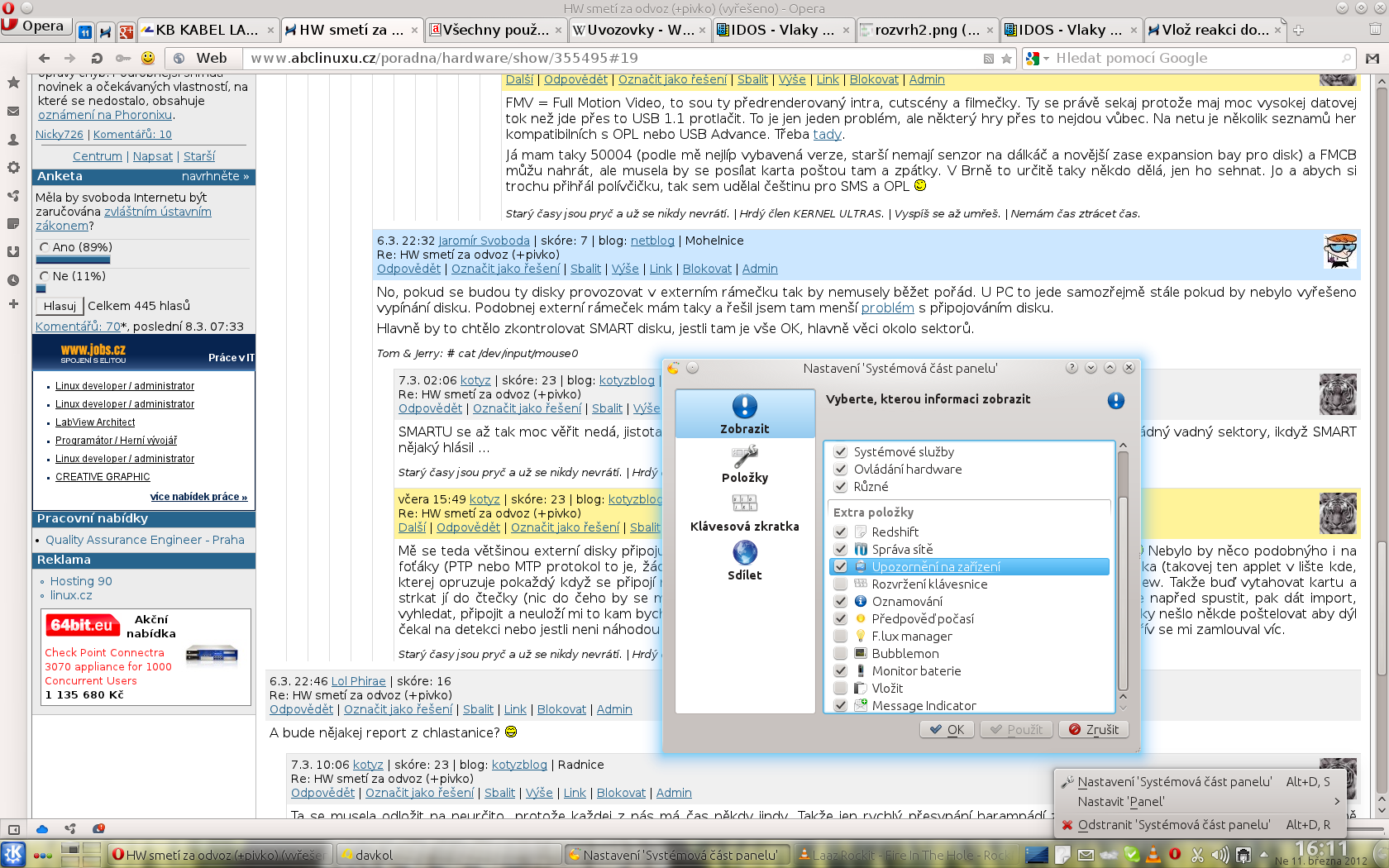The height and width of the screenshot is (868, 1389).
Task: Click the smiley icon in navigation toolbar
Action: pyautogui.click(x=148, y=58)
